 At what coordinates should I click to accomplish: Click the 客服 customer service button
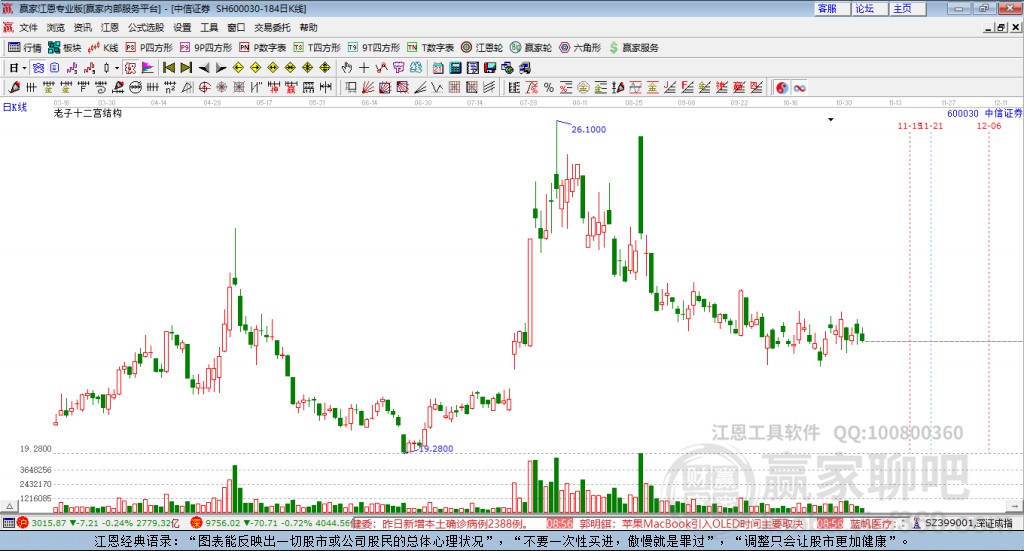tap(832, 8)
